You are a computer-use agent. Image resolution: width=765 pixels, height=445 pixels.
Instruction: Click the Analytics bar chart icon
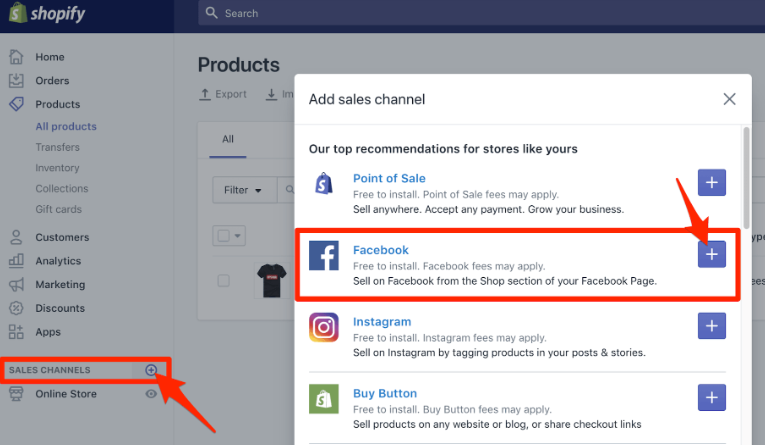click(x=16, y=261)
